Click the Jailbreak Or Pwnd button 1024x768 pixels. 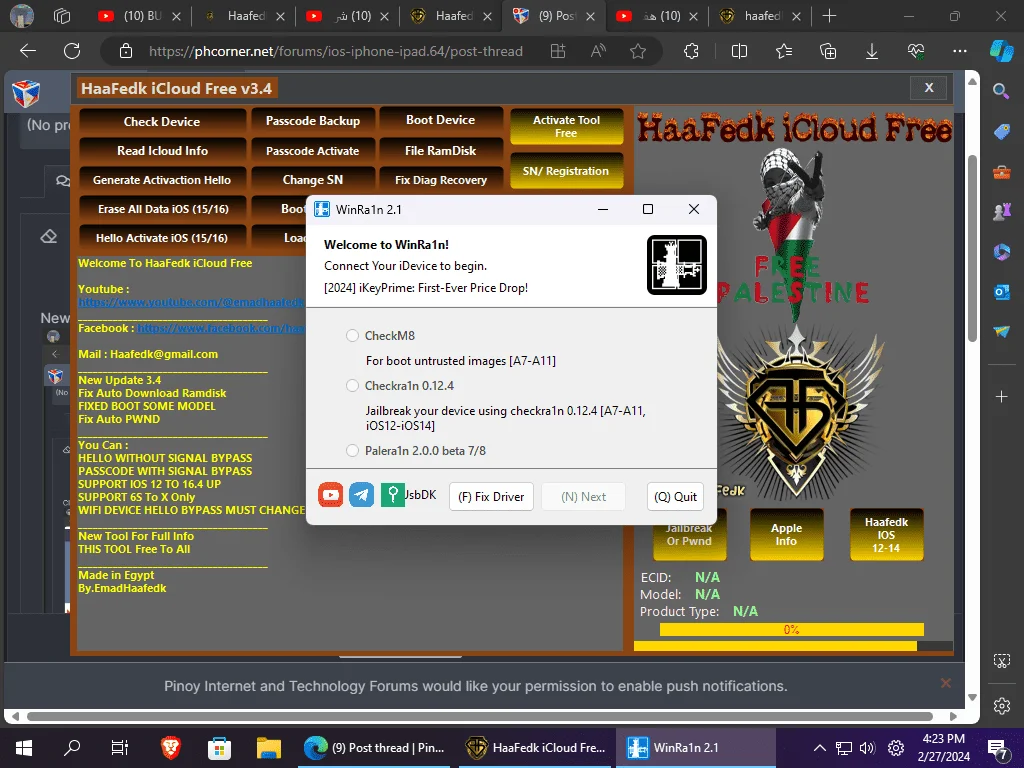[x=689, y=542]
